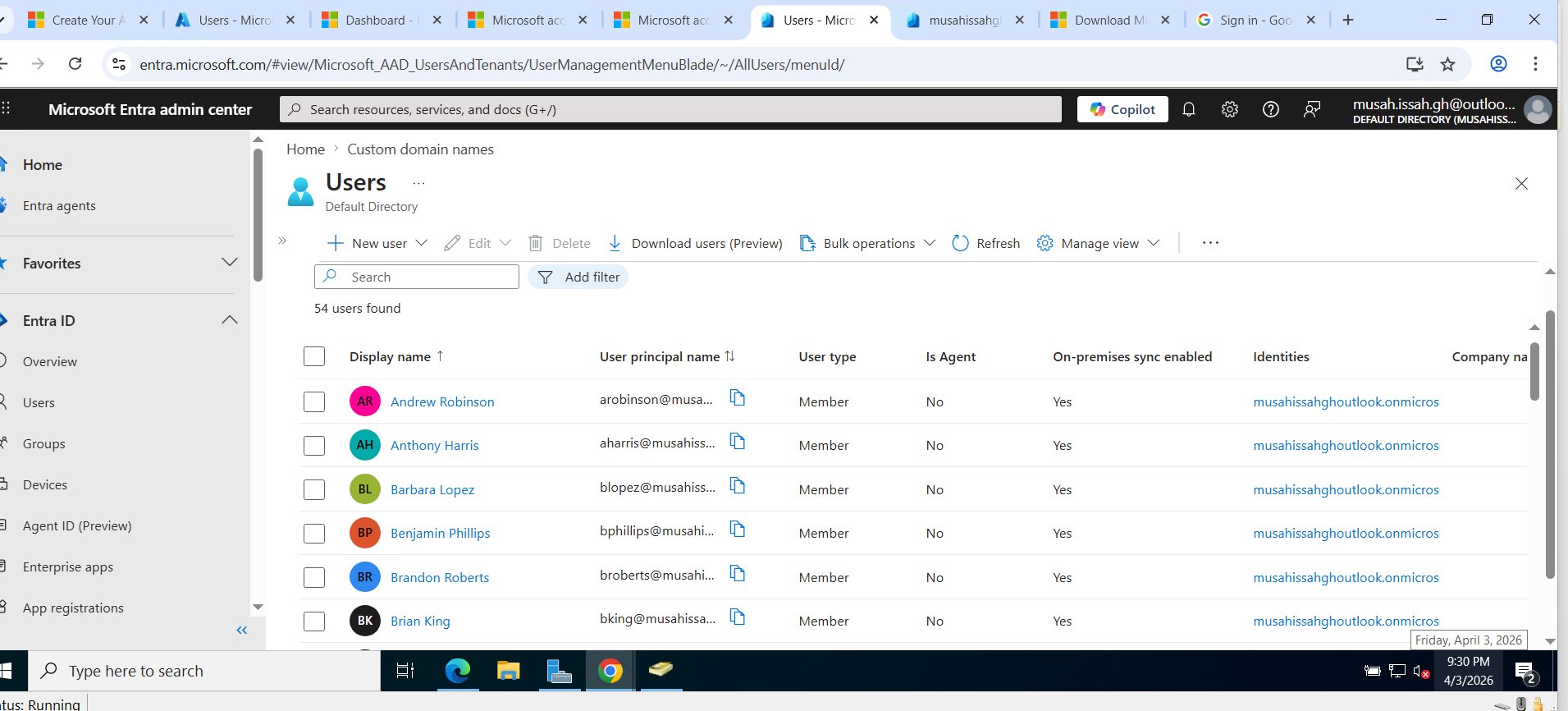The image size is (1568, 711).
Task: Open the Copilot button
Action: [x=1122, y=109]
